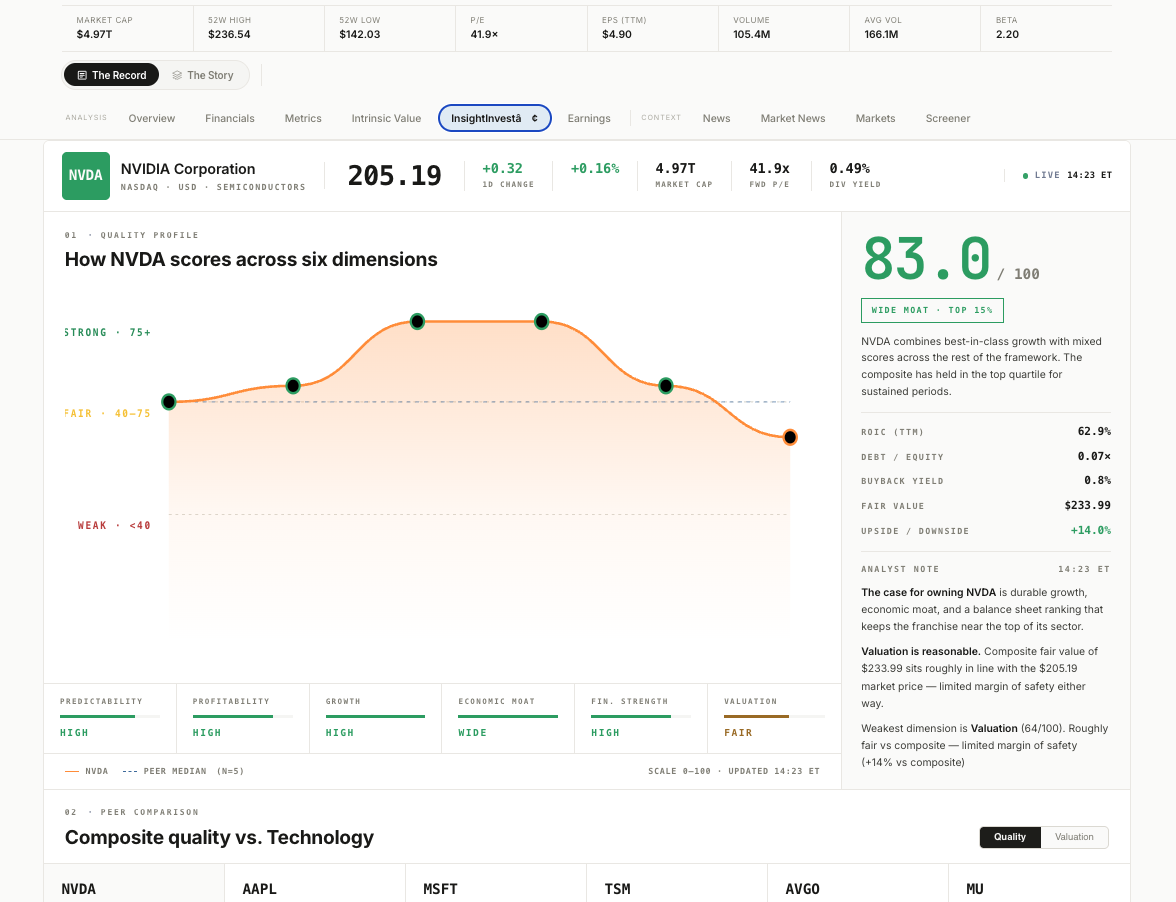The width and height of the screenshot is (1176, 902).
Task: Click the MU peer comparison card
Action: point(1040,883)
